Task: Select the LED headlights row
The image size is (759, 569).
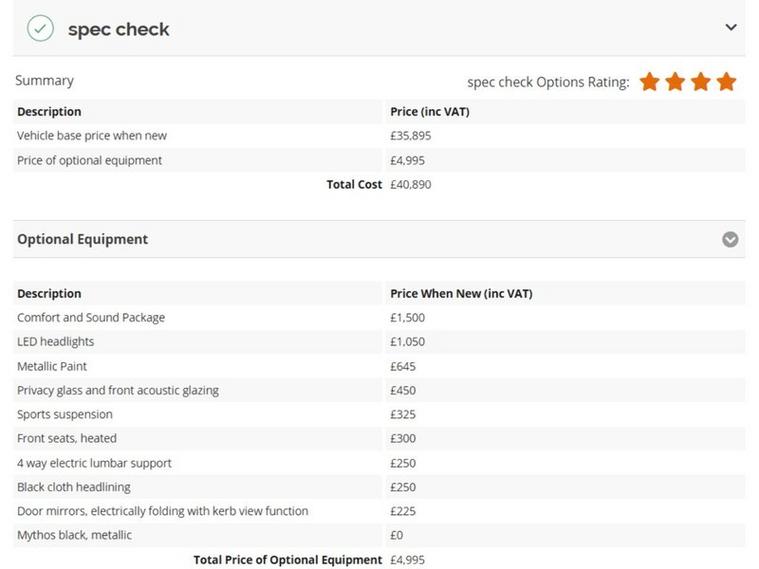Action: click(379, 342)
